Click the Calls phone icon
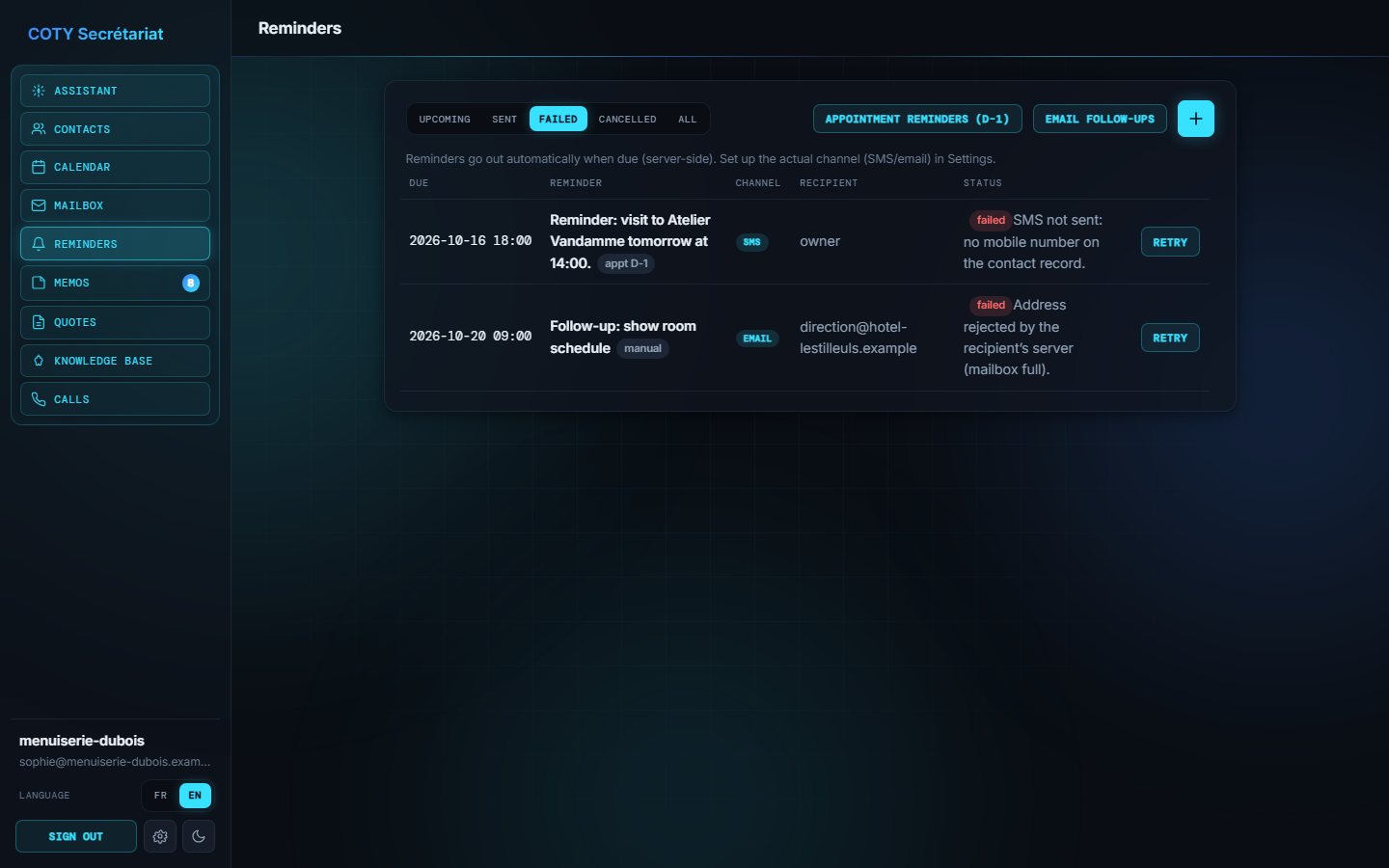The width and height of the screenshot is (1389, 868). click(39, 399)
